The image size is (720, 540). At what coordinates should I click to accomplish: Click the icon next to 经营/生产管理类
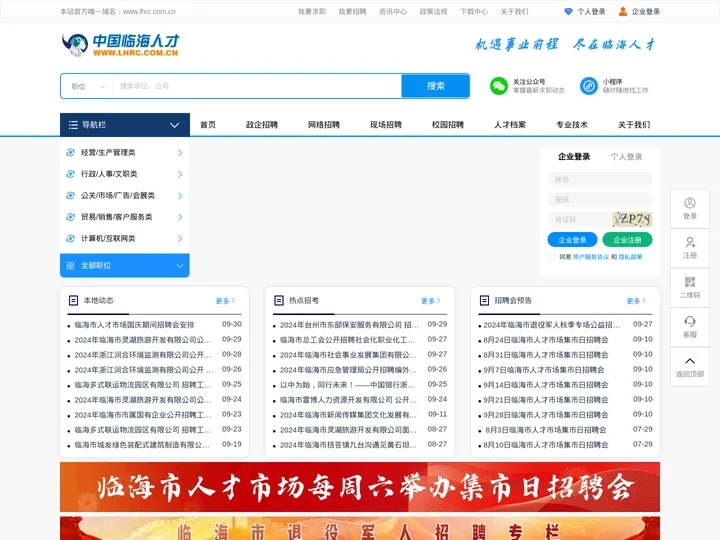pyautogui.click(x=70, y=152)
